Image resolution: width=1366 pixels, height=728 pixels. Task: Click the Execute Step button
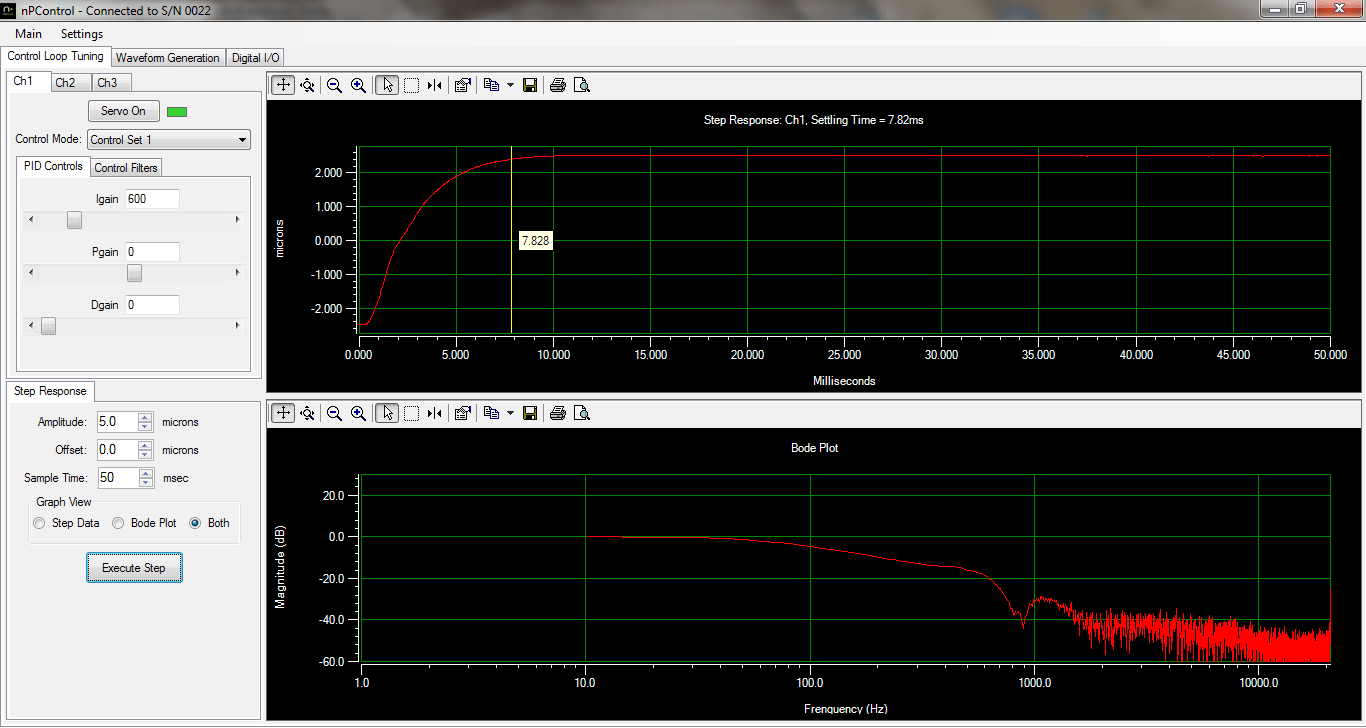(134, 568)
